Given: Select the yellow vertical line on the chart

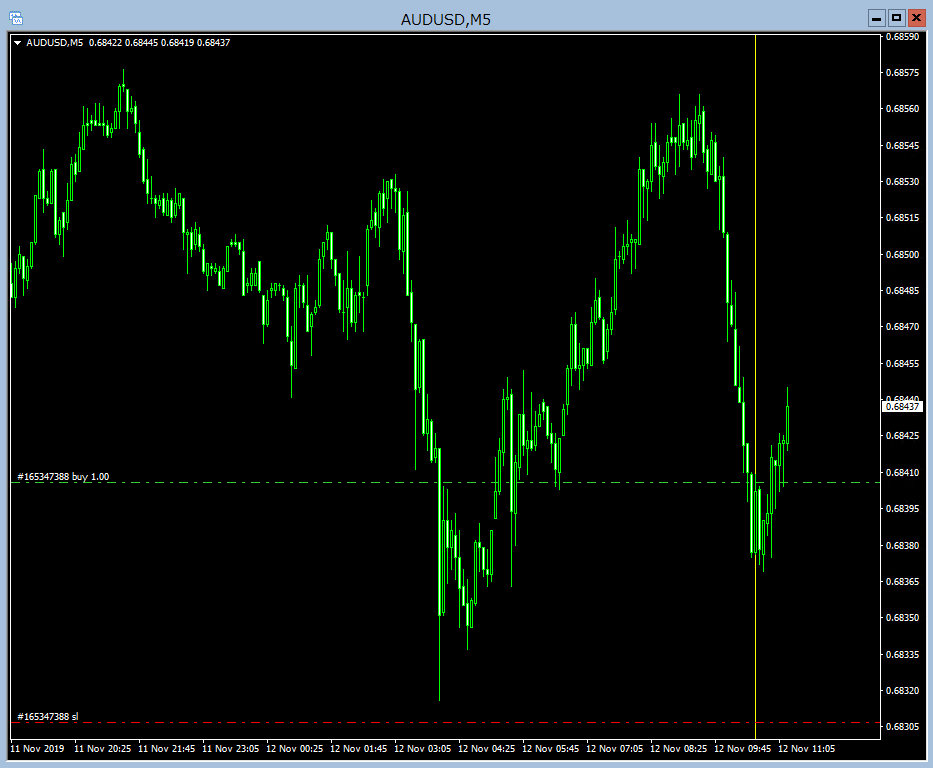Looking at the screenshot, I should click(x=755, y=387).
